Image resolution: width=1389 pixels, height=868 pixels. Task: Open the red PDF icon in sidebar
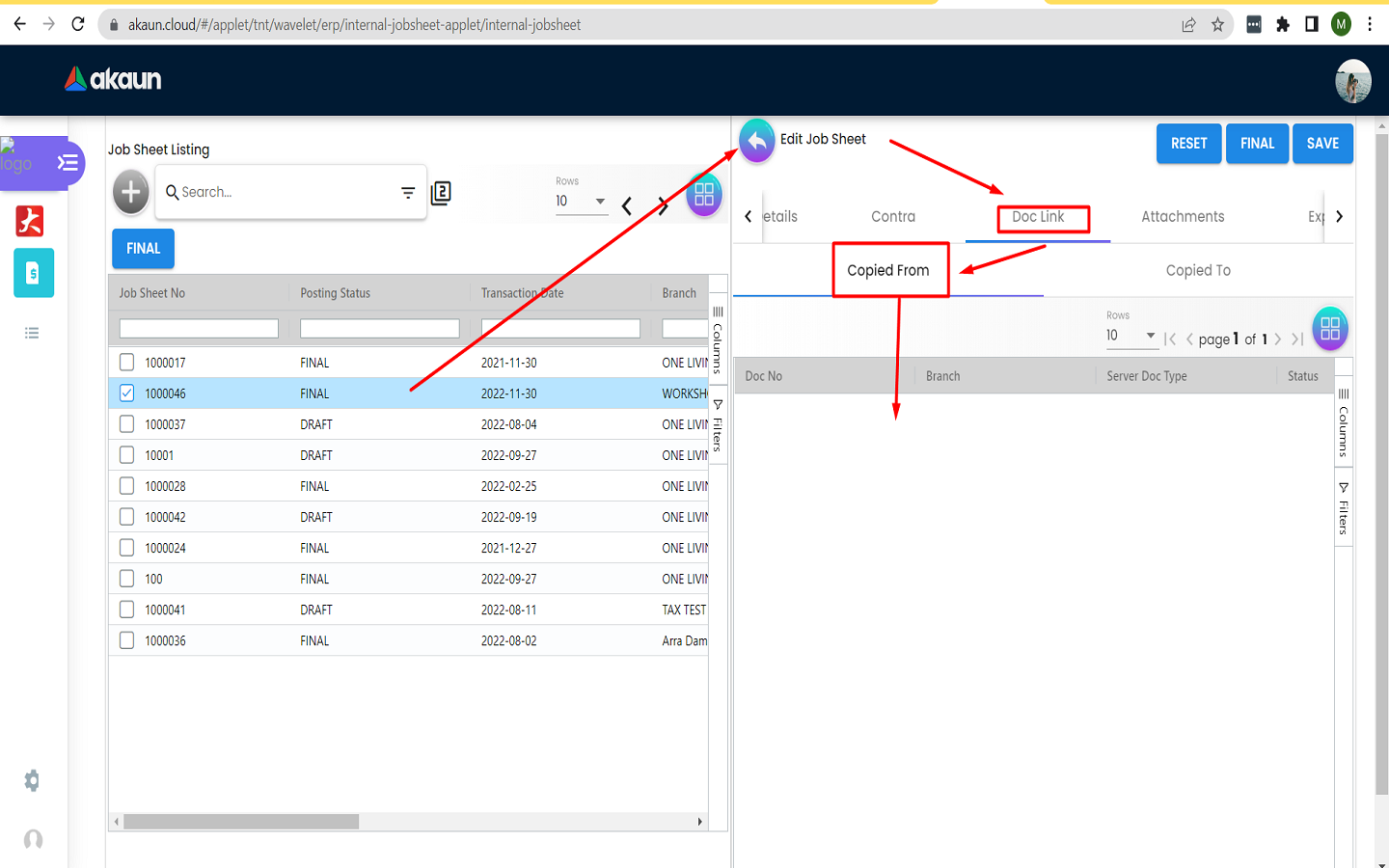[31, 222]
